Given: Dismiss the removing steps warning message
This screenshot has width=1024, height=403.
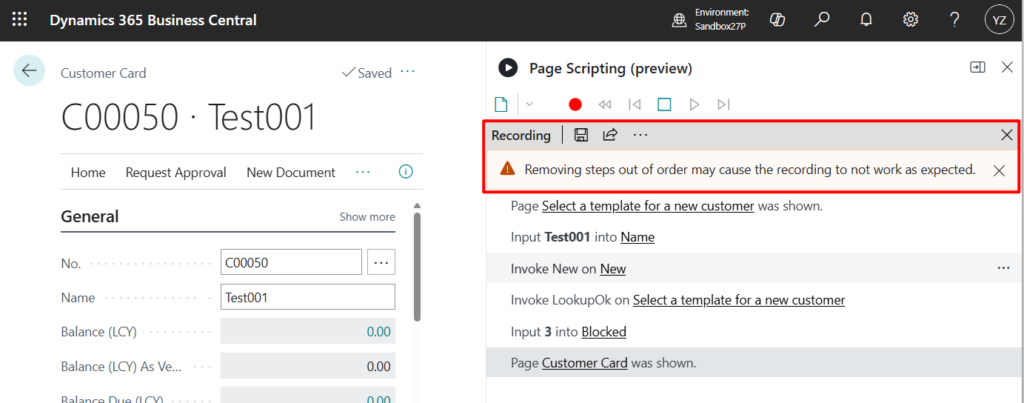Looking at the screenshot, I should [998, 170].
